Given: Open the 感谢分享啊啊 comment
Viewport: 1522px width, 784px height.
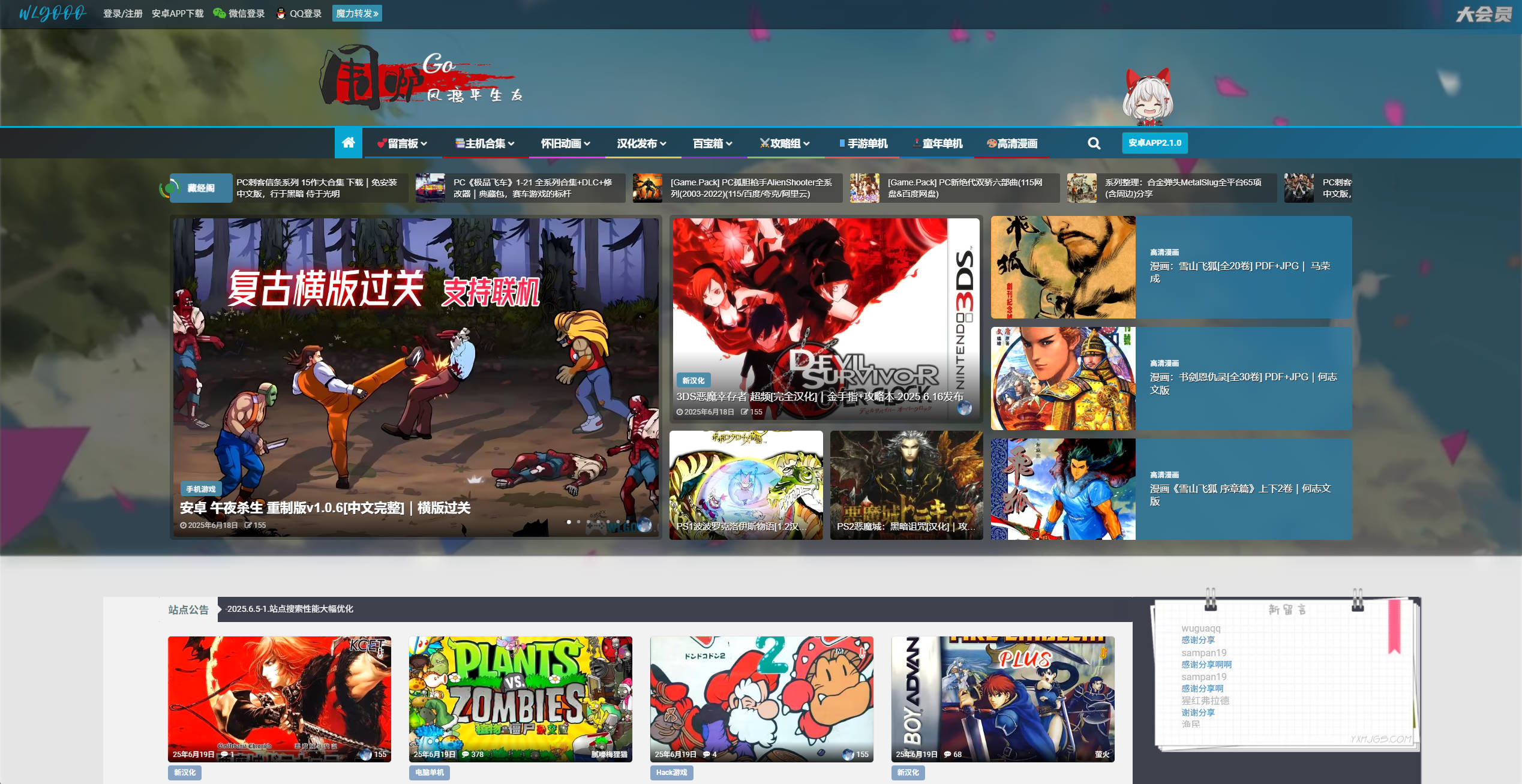Looking at the screenshot, I should point(1206,665).
